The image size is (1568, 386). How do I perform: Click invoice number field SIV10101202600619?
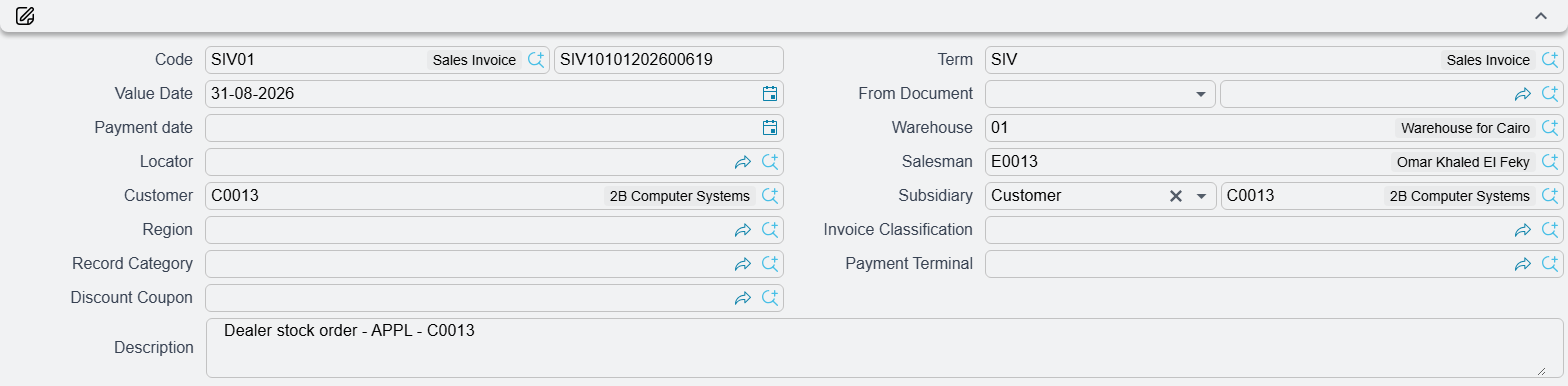point(669,60)
